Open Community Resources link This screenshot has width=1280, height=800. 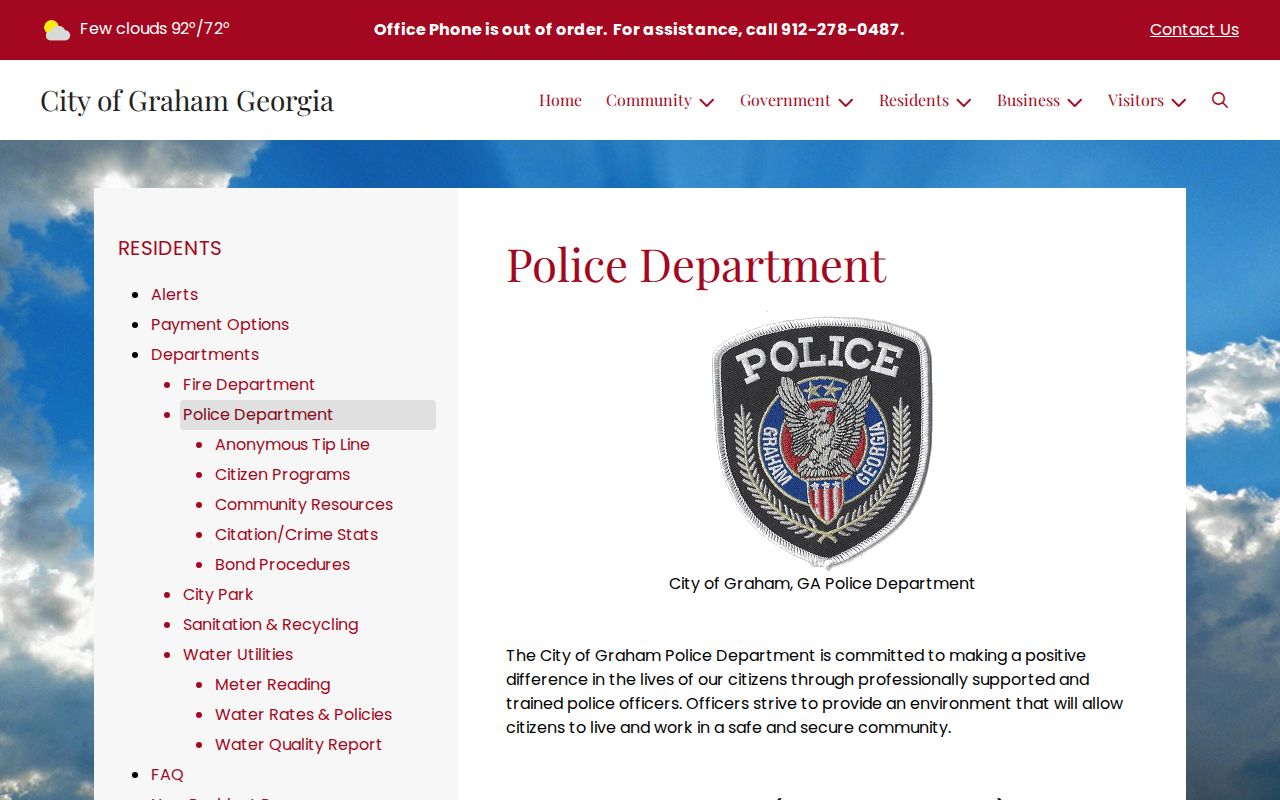click(304, 504)
